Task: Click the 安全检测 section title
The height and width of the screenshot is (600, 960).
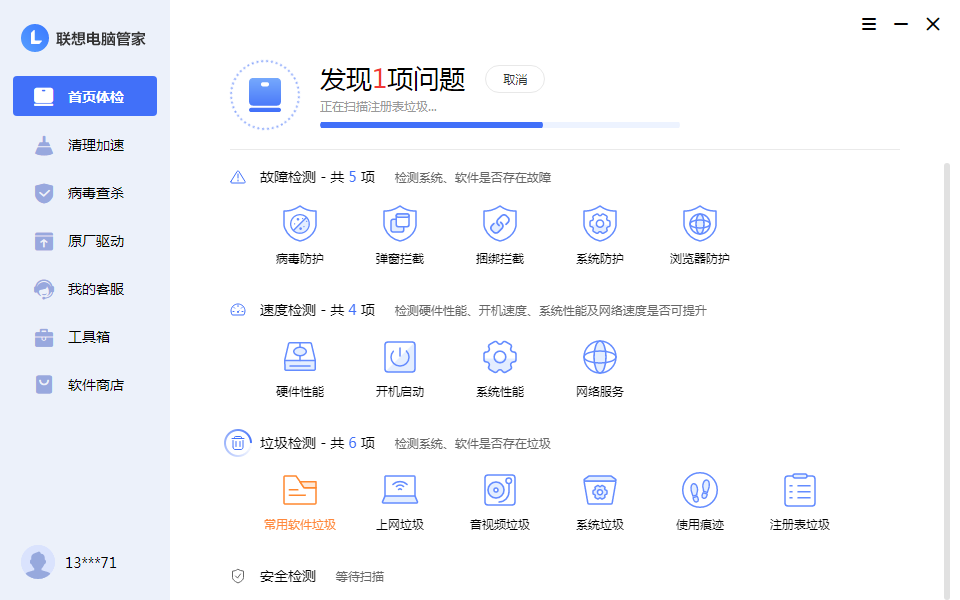Action: pyautogui.click(x=288, y=576)
